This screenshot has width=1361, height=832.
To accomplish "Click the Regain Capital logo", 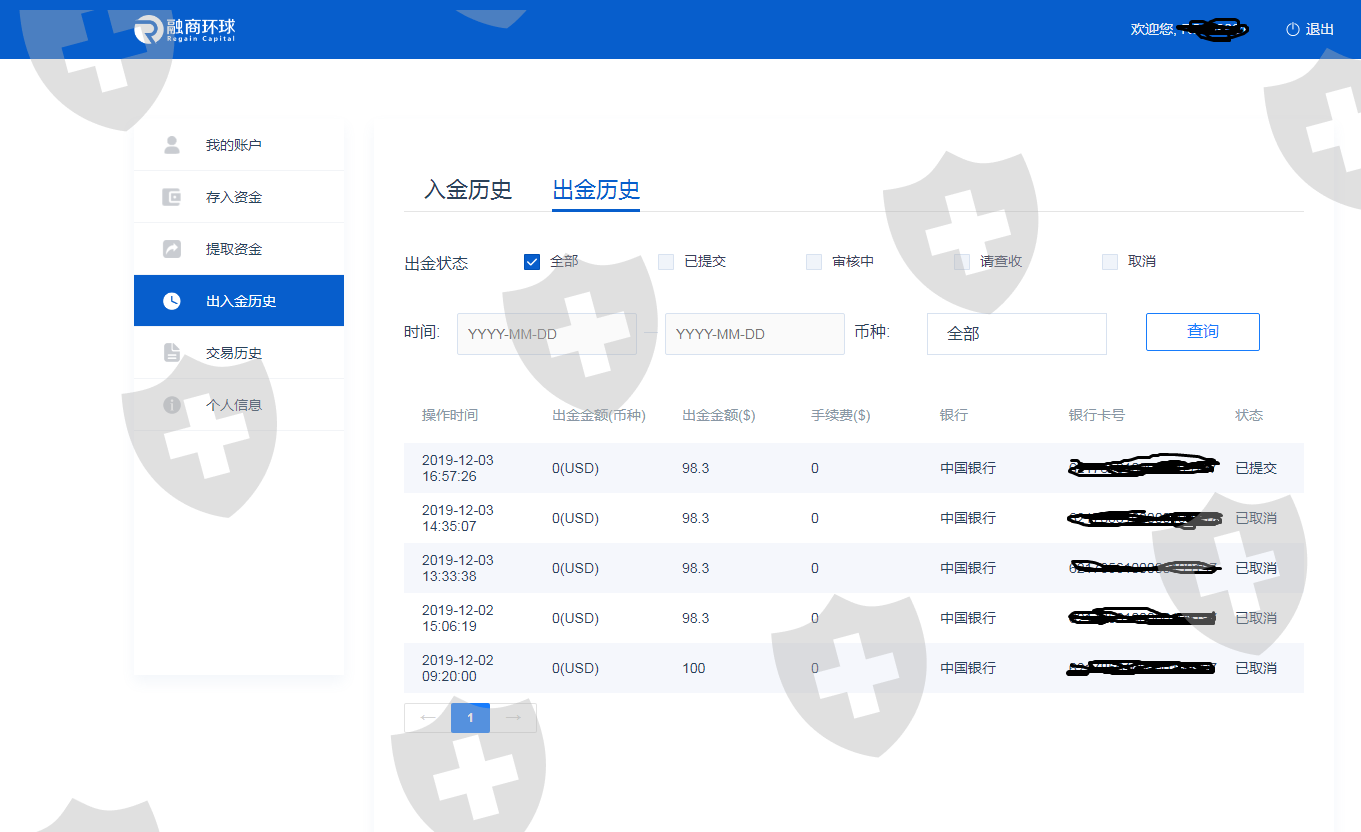I will click(x=185, y=29).
